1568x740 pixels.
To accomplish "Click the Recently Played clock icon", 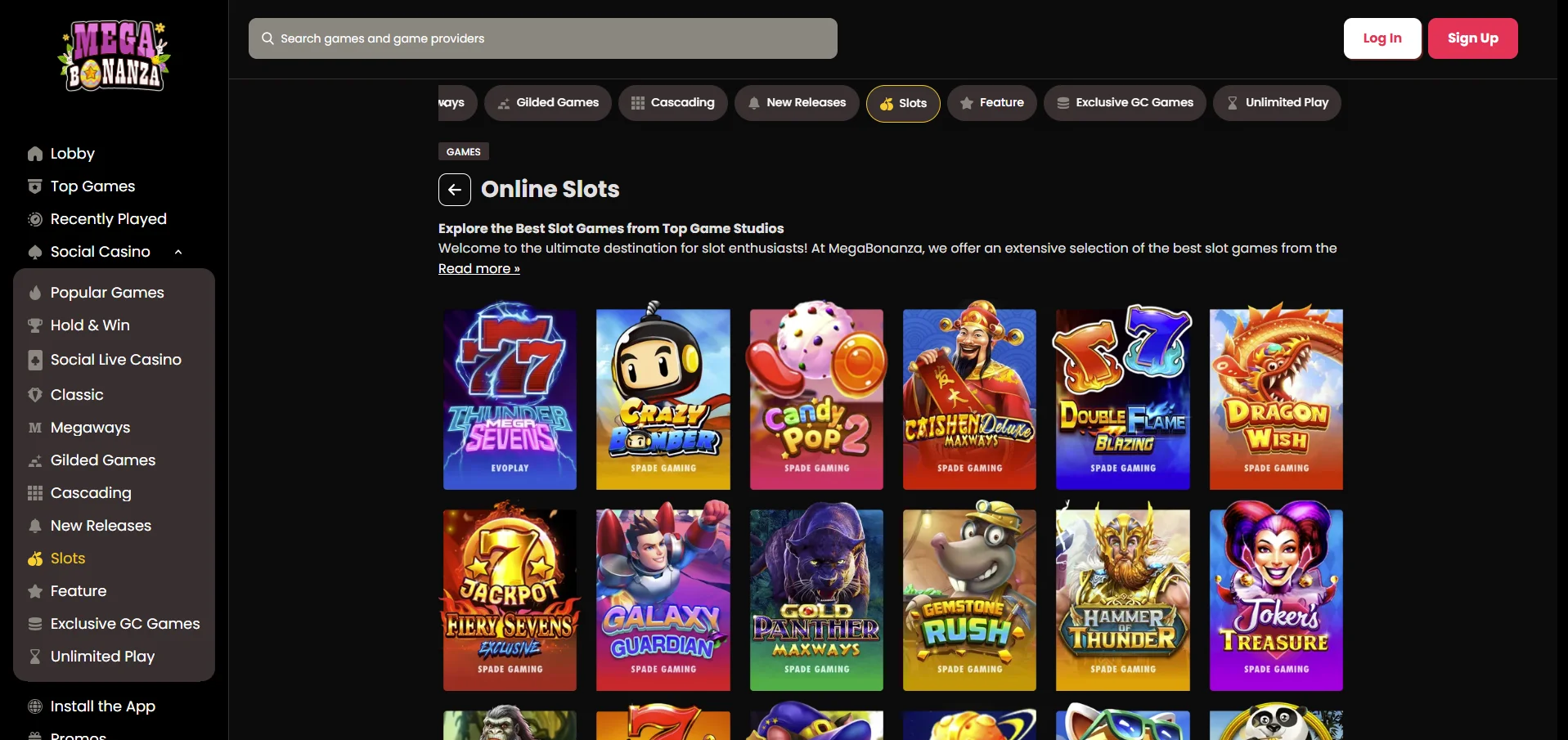I will [x=34, y=219].
